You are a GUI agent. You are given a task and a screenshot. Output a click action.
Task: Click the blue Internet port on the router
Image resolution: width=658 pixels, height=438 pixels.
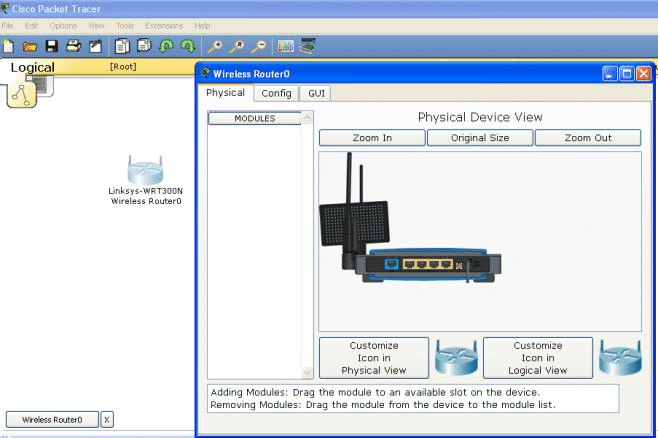pyautogui.click(x=391, y=264)
